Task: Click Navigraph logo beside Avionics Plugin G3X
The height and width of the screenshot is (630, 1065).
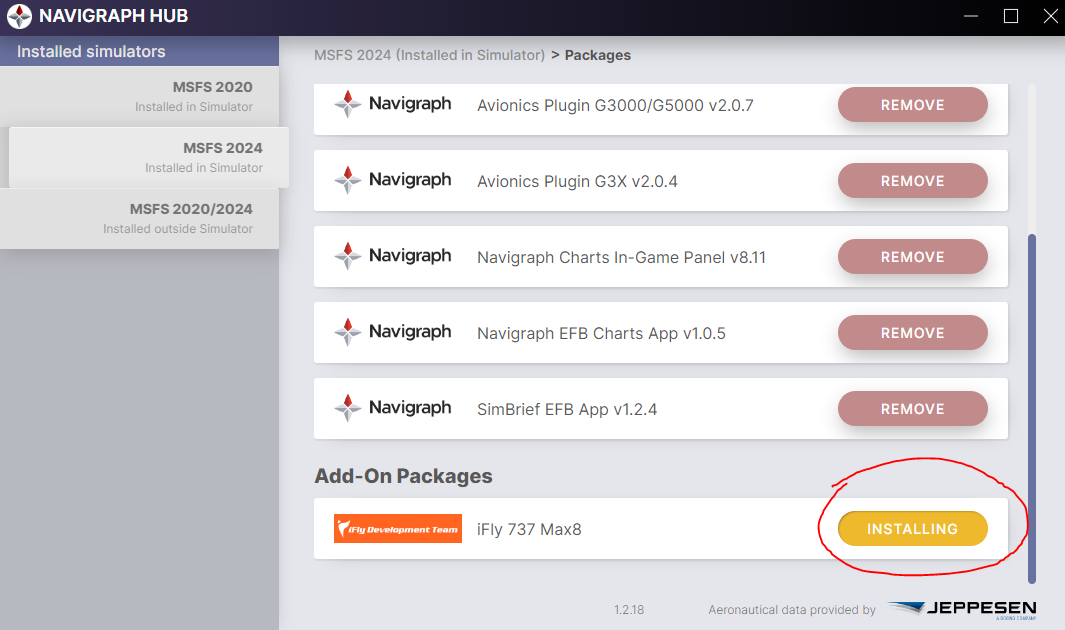Action: coord(393,180)
